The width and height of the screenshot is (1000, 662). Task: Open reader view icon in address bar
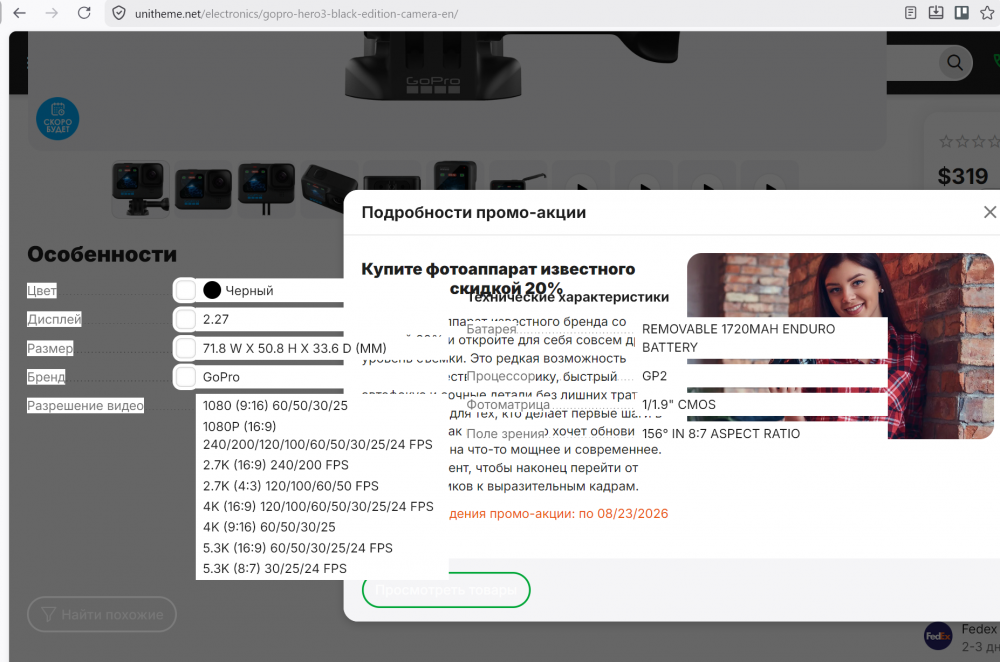pos(910,13)
